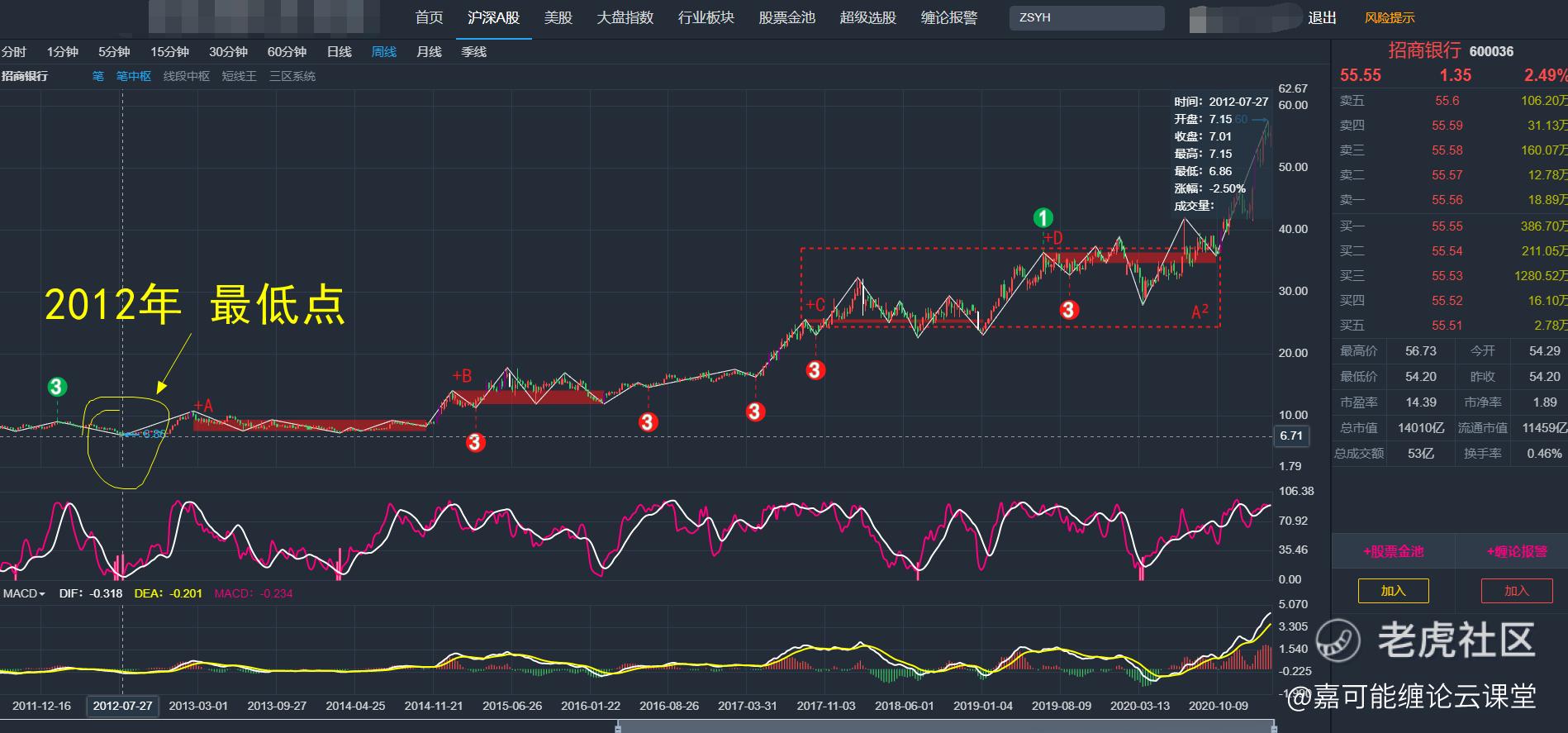This screenshot has height=733, width=1568.
Task: Select the 行业板块 menu item
Action: click(706, 17)
